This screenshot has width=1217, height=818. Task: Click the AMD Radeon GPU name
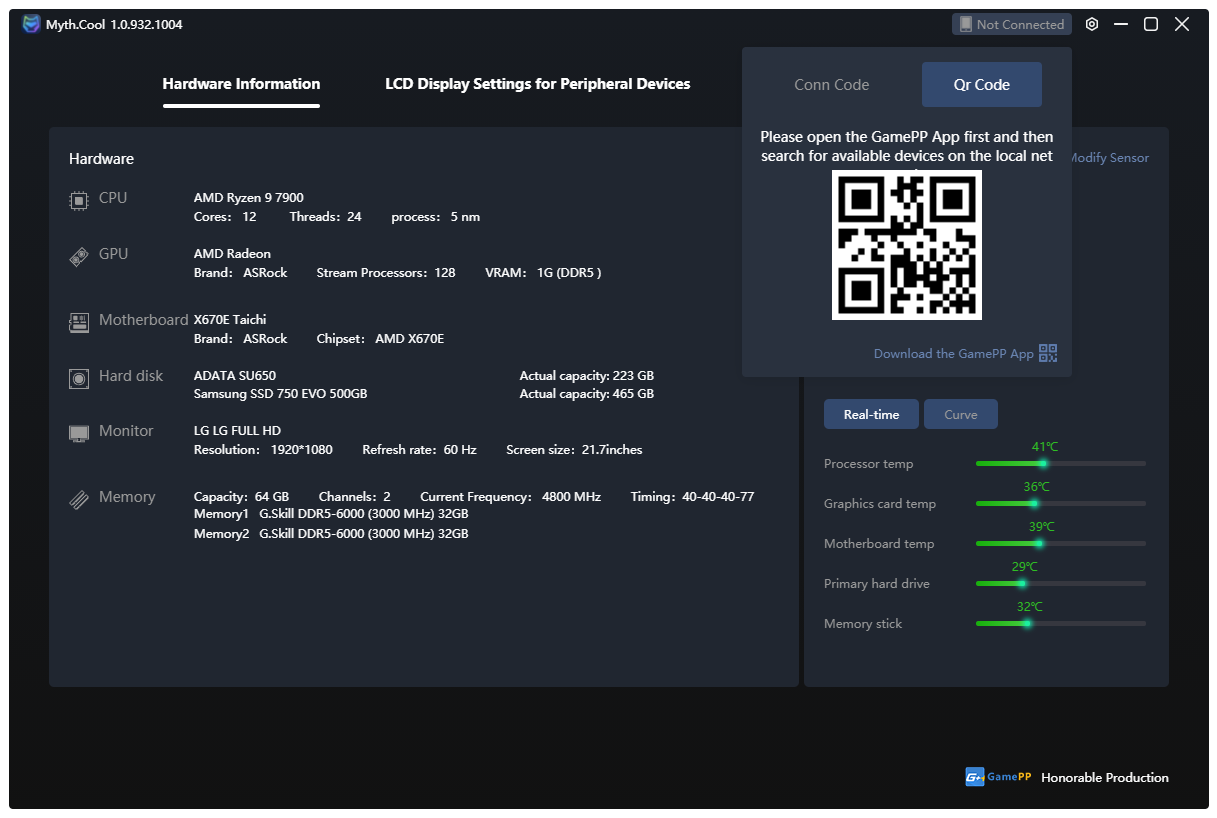click(x=232, y=254)
